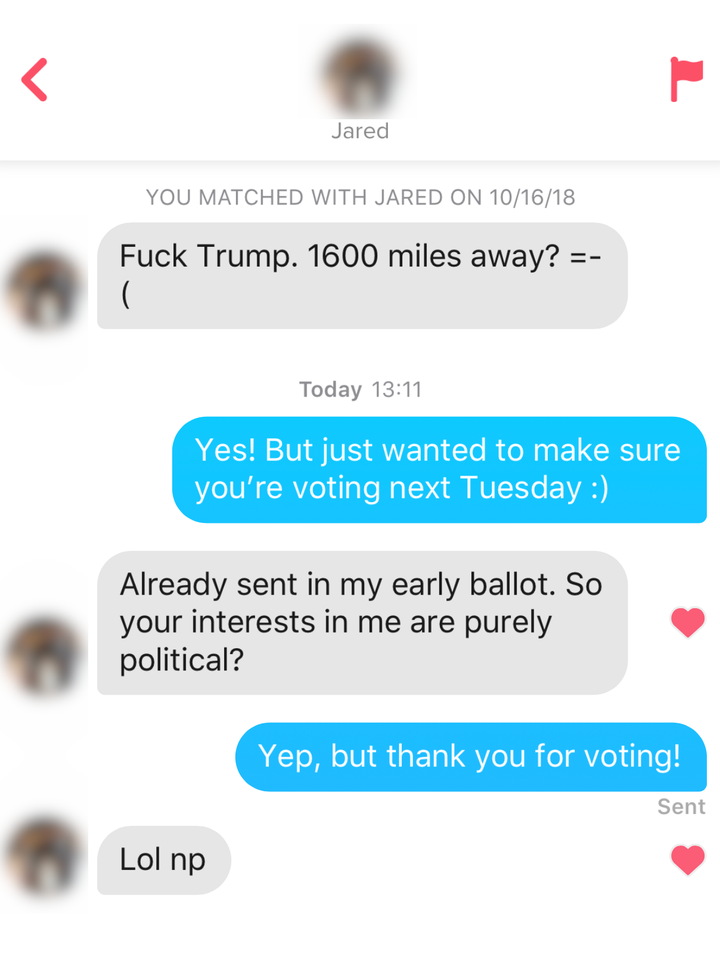The height and width of the screenshot is (966, 720).
Task: Tap the smiley ending the 'next Tuesday' message
Action: (x=597, y=488)
